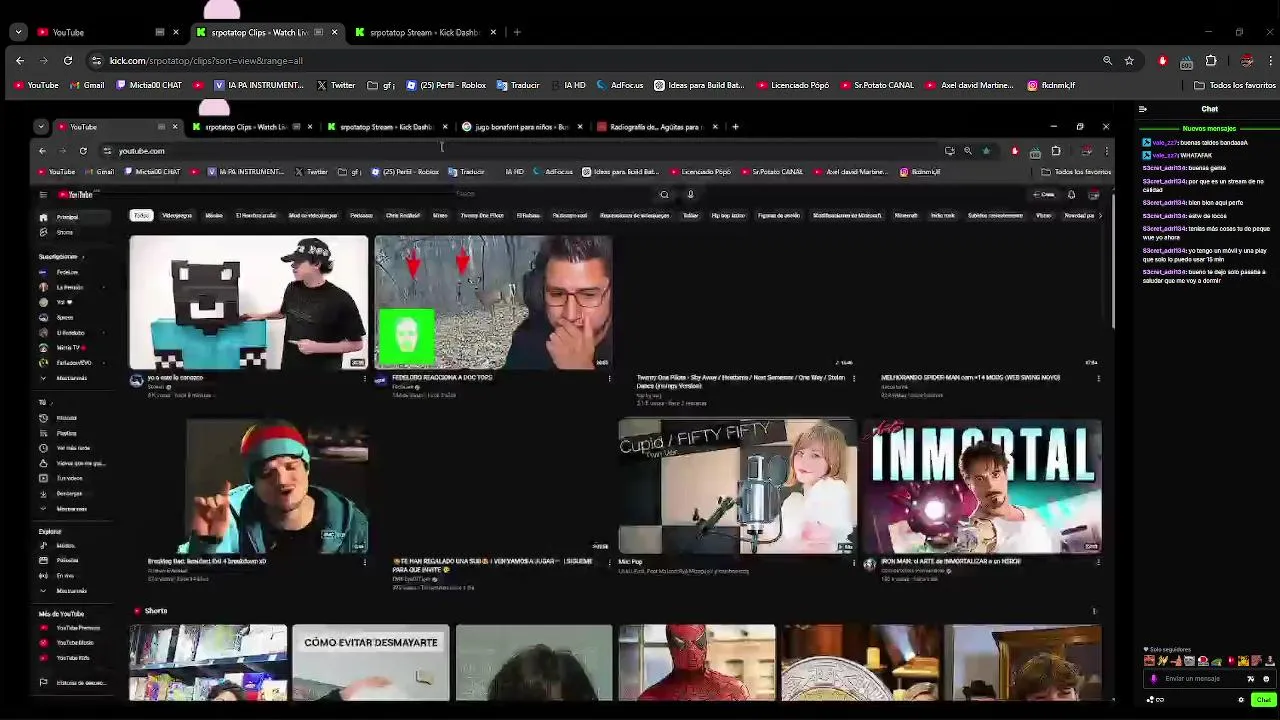Go back using the outer browser Back arrow
The height and width of the screenshot is (720, 1280).
(x=20, y=61)
